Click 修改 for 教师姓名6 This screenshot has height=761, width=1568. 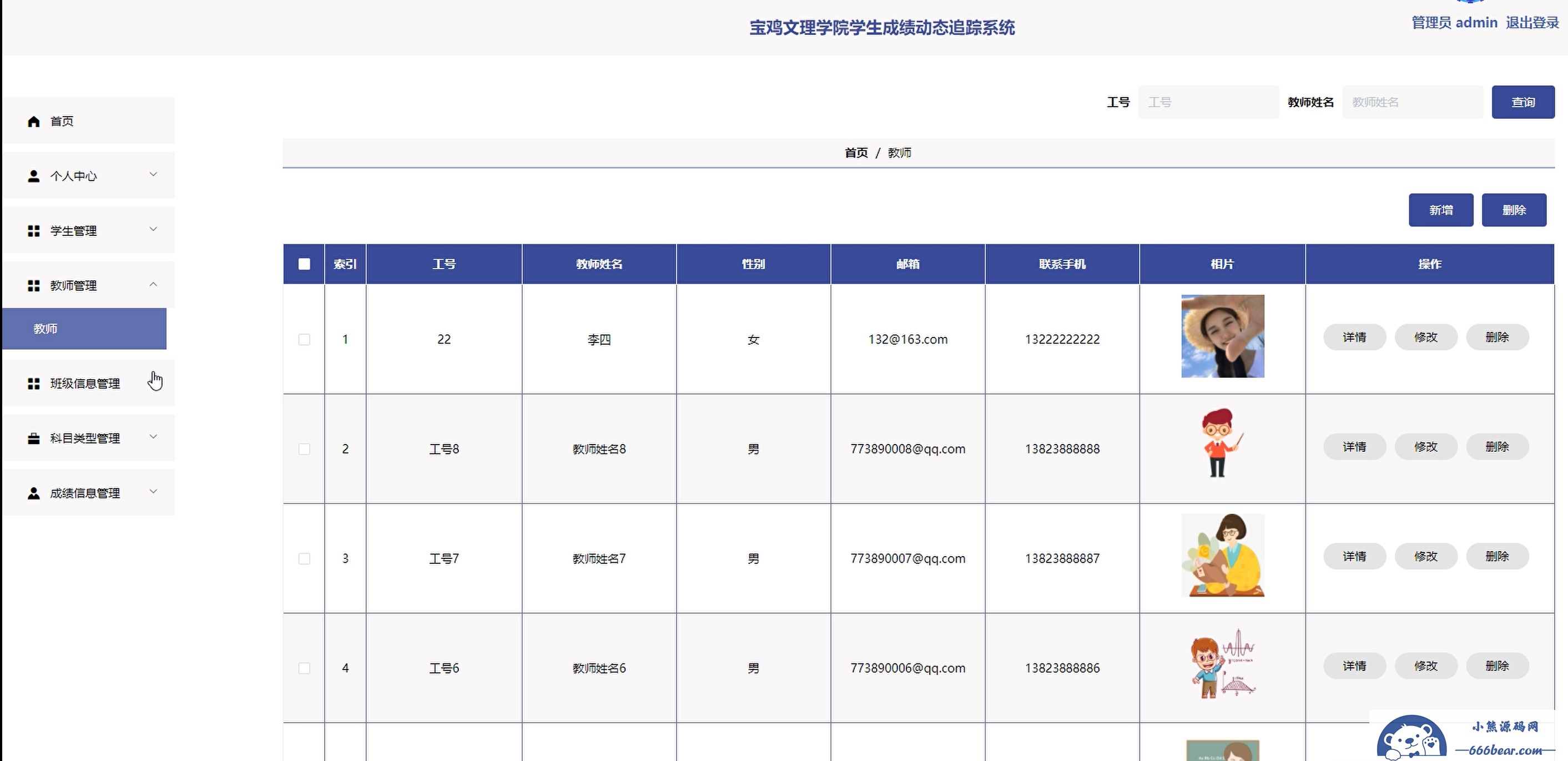pyautogui.click(x=1425, y=666)
